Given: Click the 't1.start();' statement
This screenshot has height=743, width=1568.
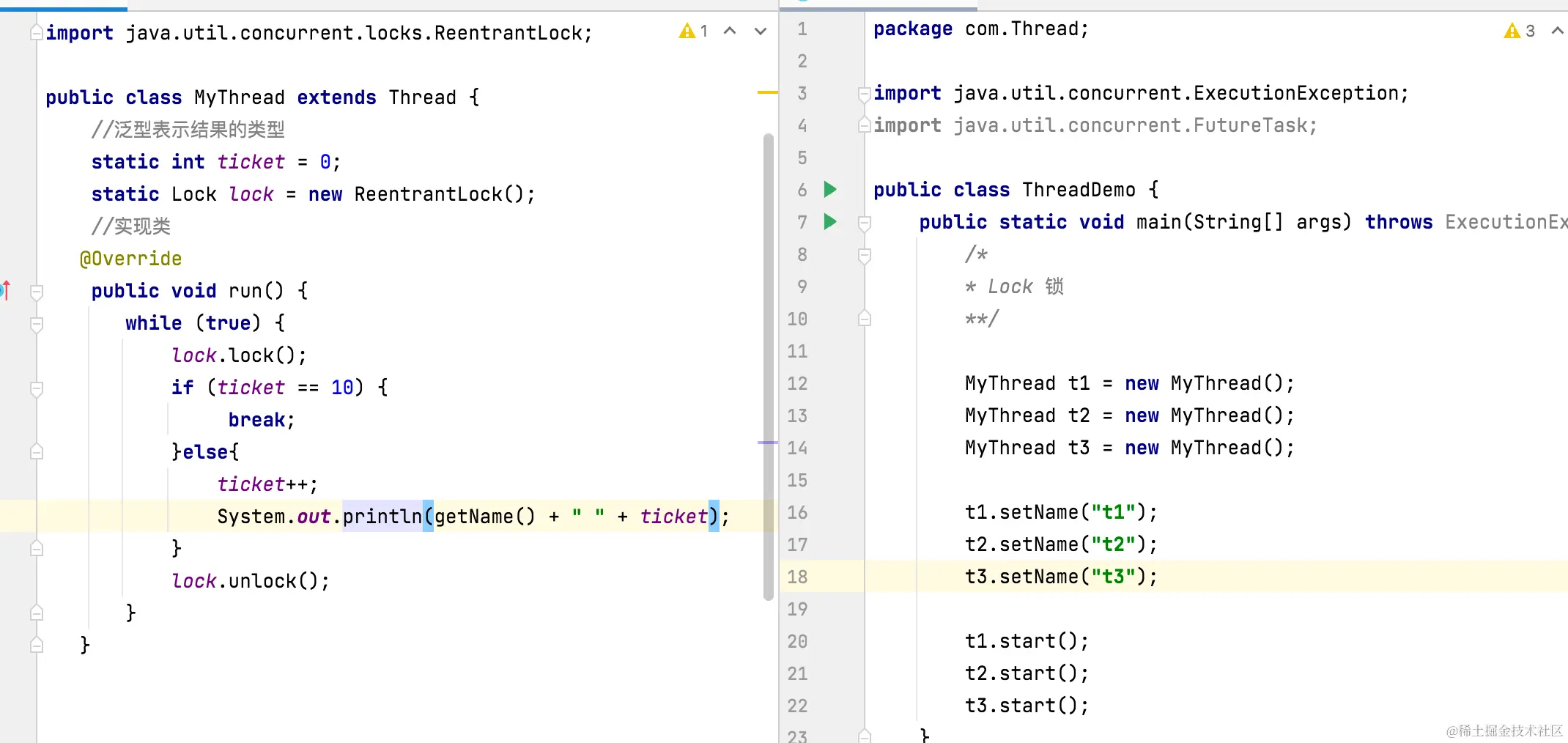Looking at the screenshot, I should coord(1027,642).
